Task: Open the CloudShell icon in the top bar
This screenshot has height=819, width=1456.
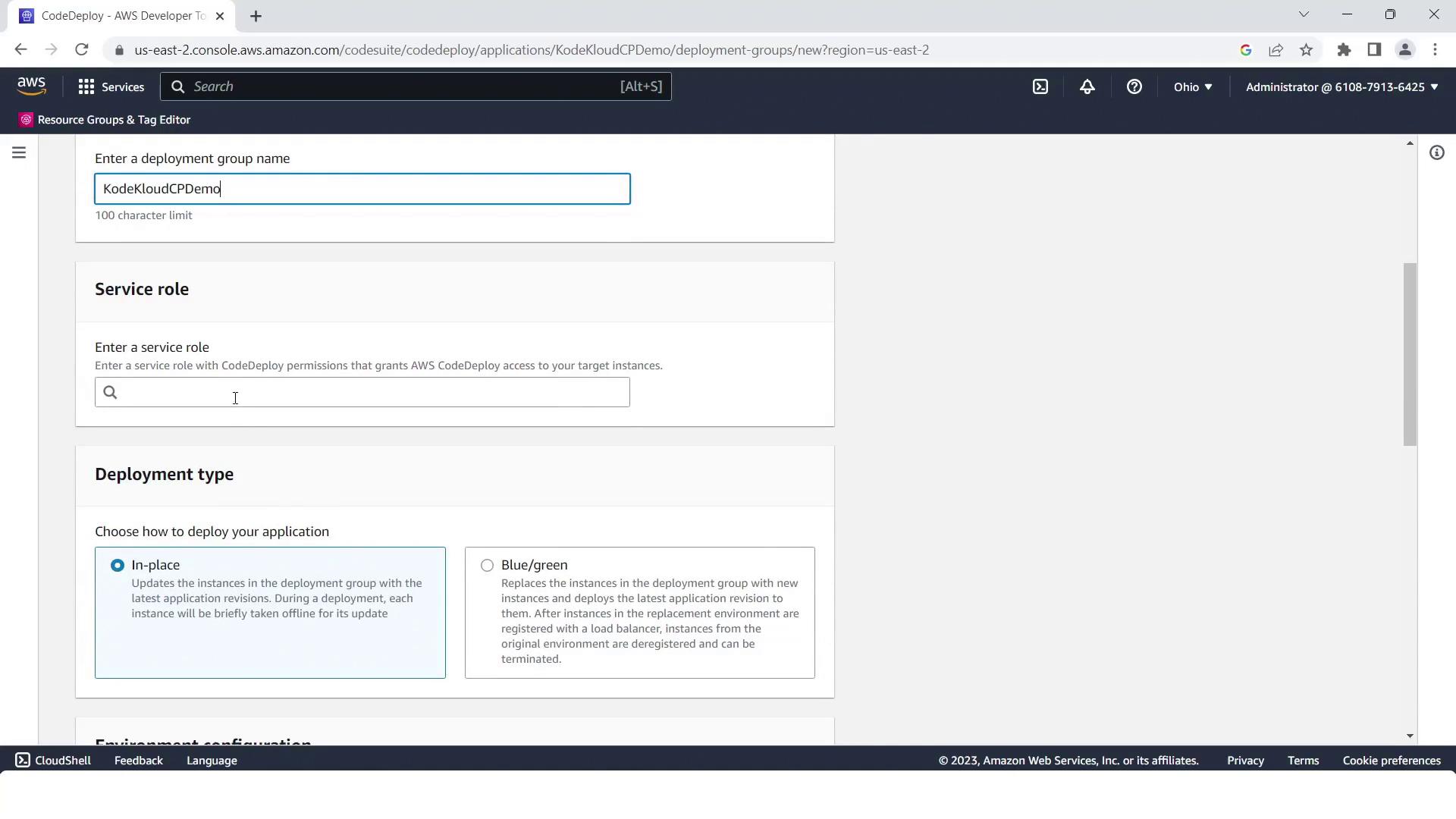Action: (x=1040, y=87)
